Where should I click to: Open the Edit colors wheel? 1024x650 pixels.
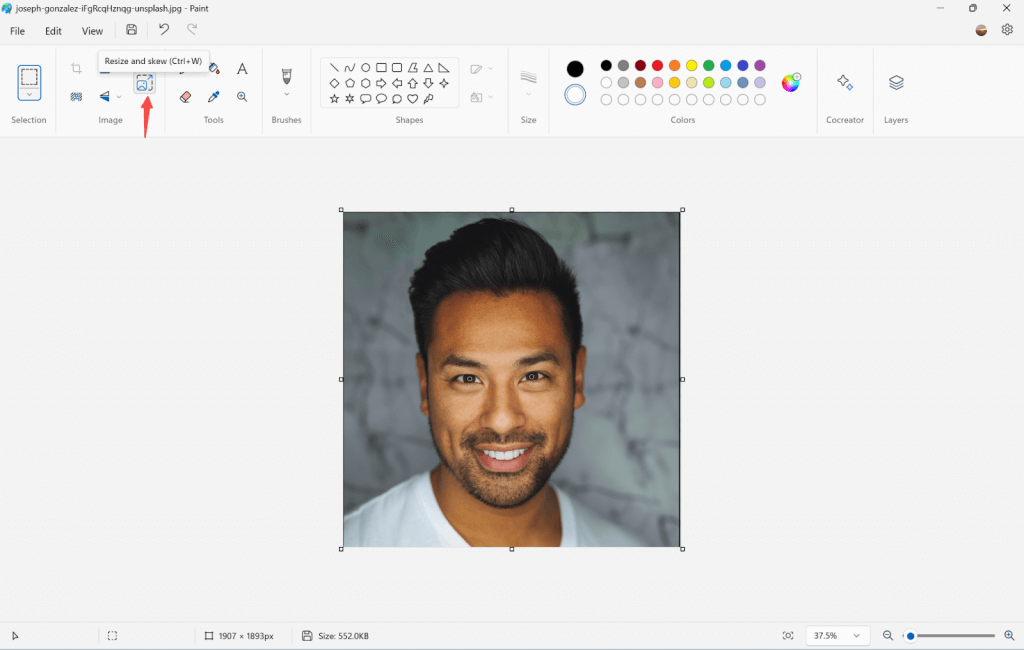click(790, 83)
